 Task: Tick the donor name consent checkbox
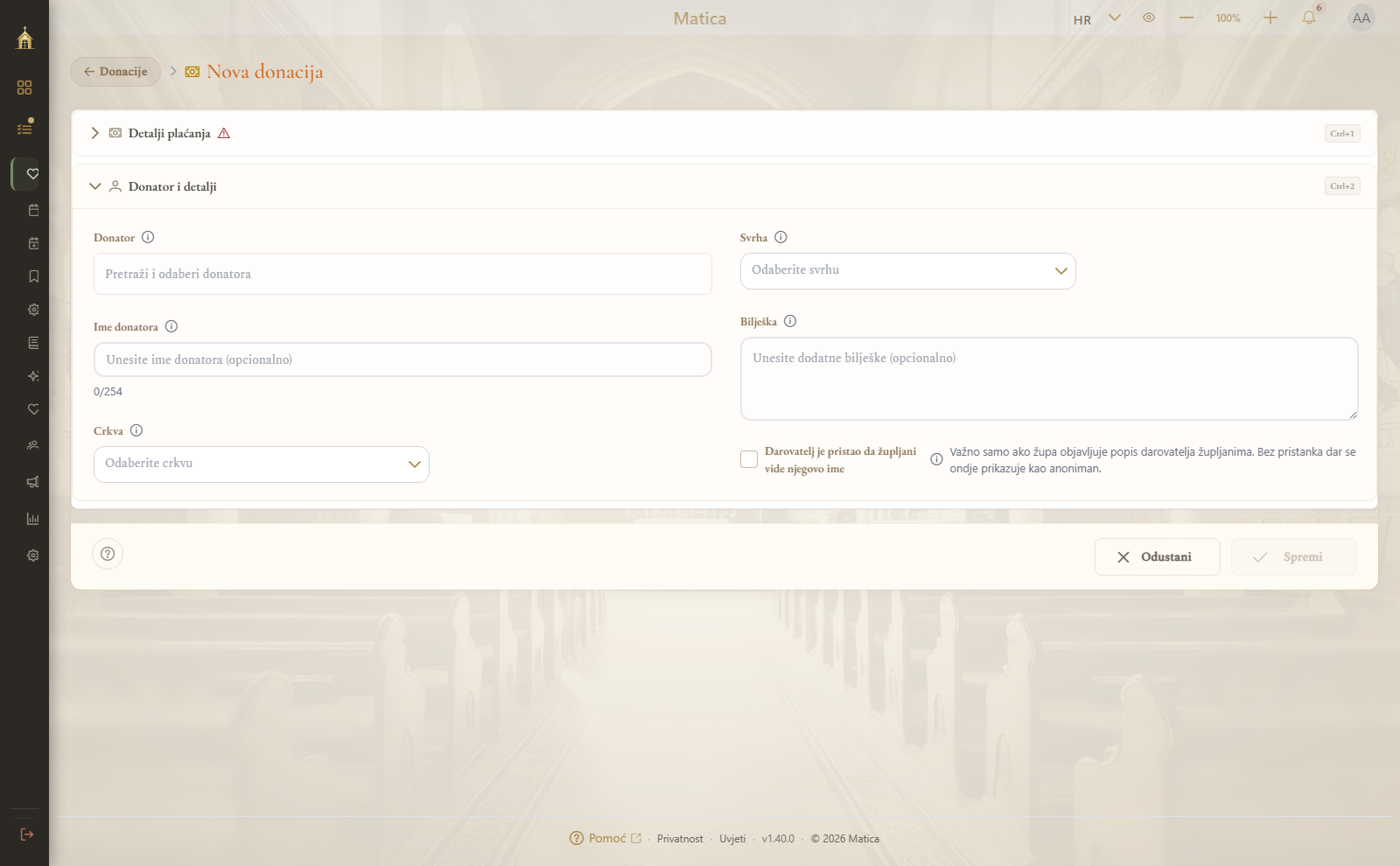coord(749,459)
